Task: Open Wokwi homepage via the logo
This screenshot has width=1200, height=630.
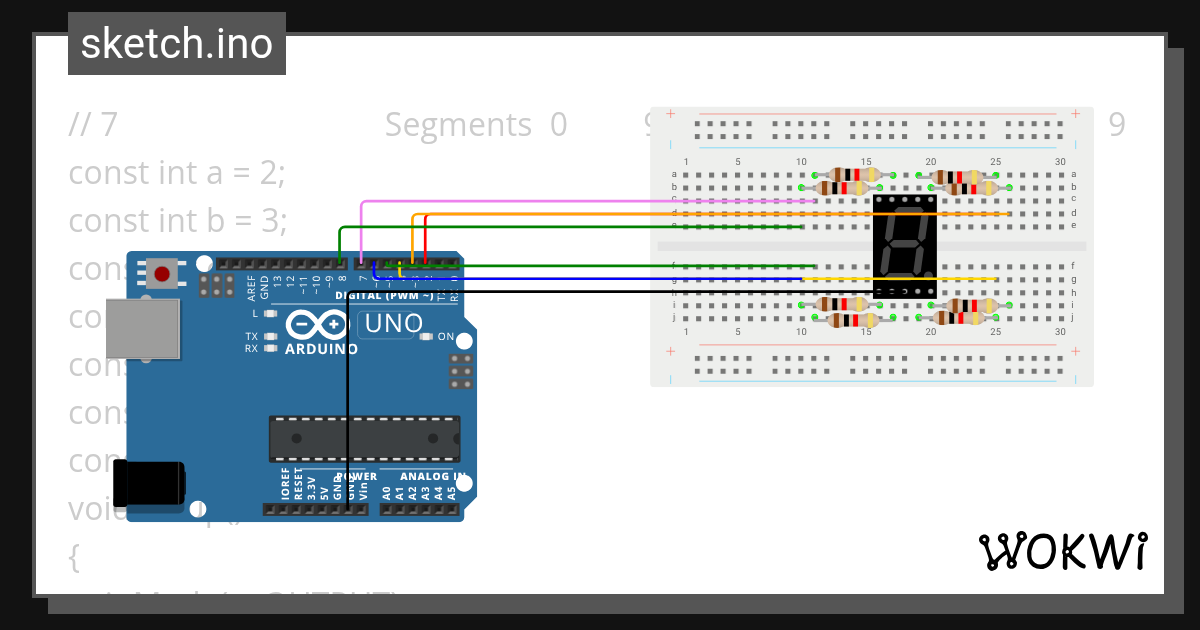Action: pos(1063,551)
